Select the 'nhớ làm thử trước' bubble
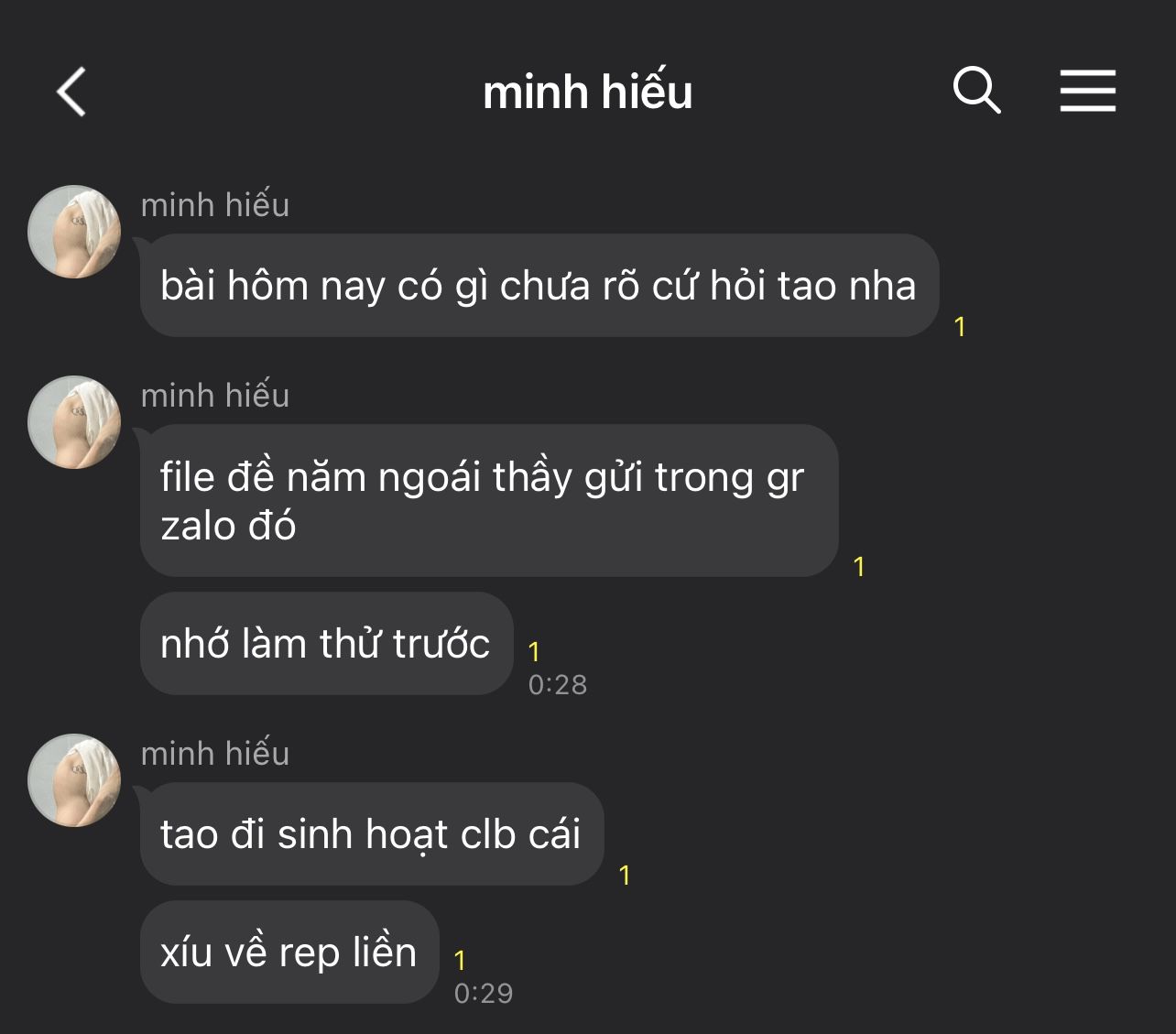1176x1034 pixels. click(326, 643)
